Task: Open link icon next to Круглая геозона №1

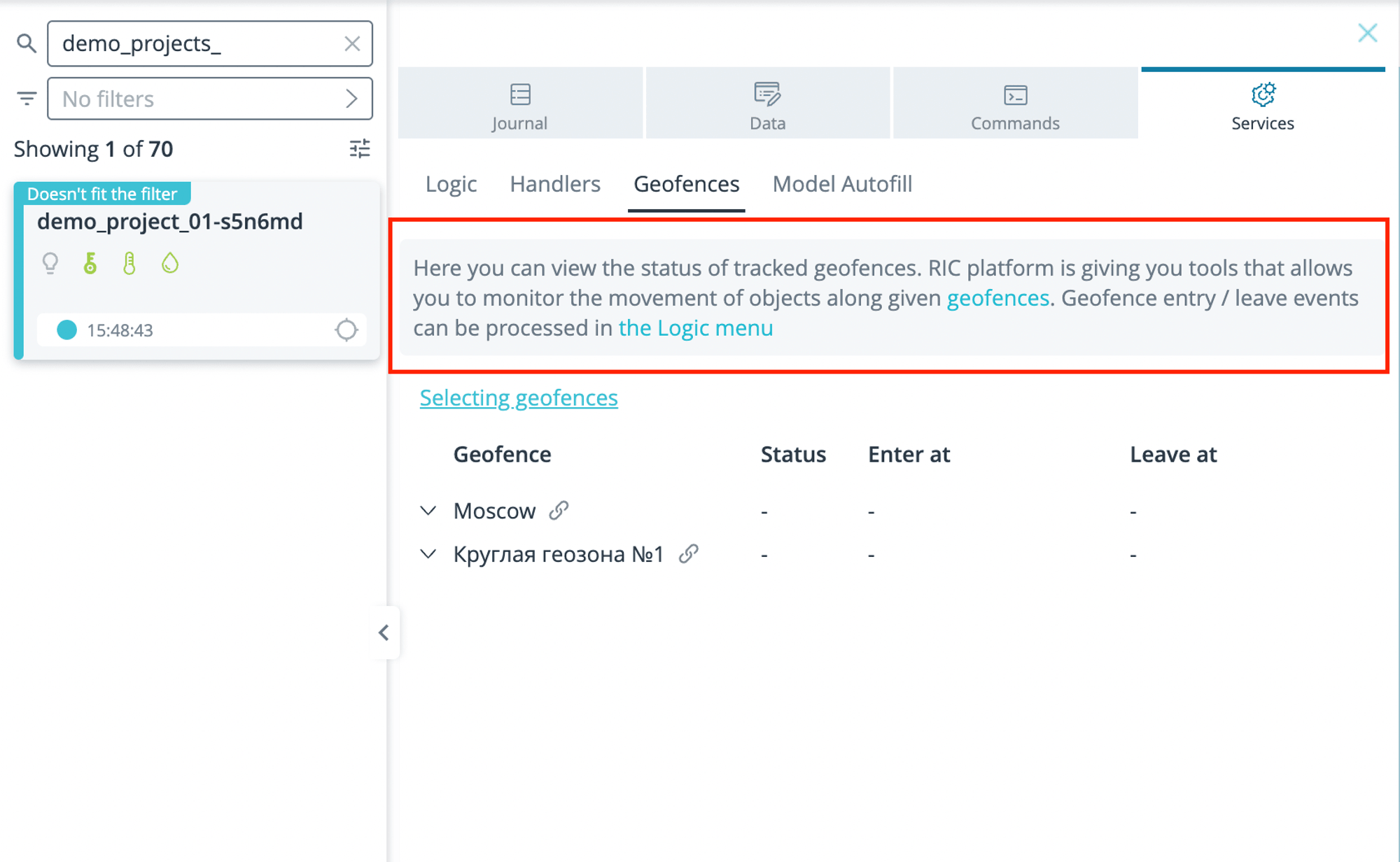Action: (689, 554)
